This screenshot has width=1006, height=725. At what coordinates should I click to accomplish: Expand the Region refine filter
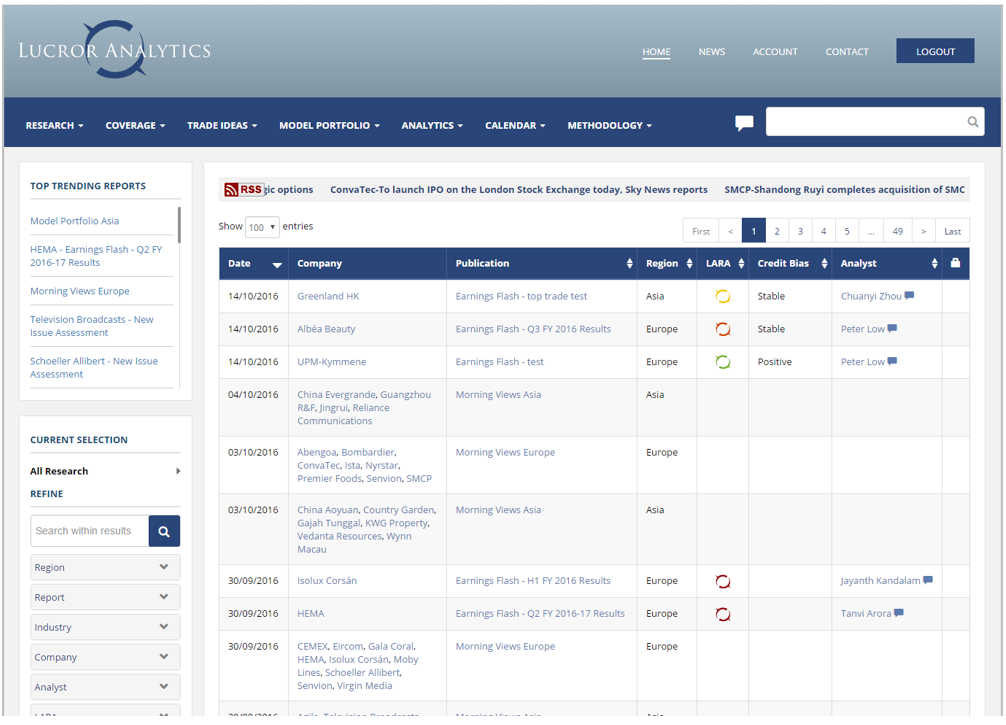click(x=105, y=567)
